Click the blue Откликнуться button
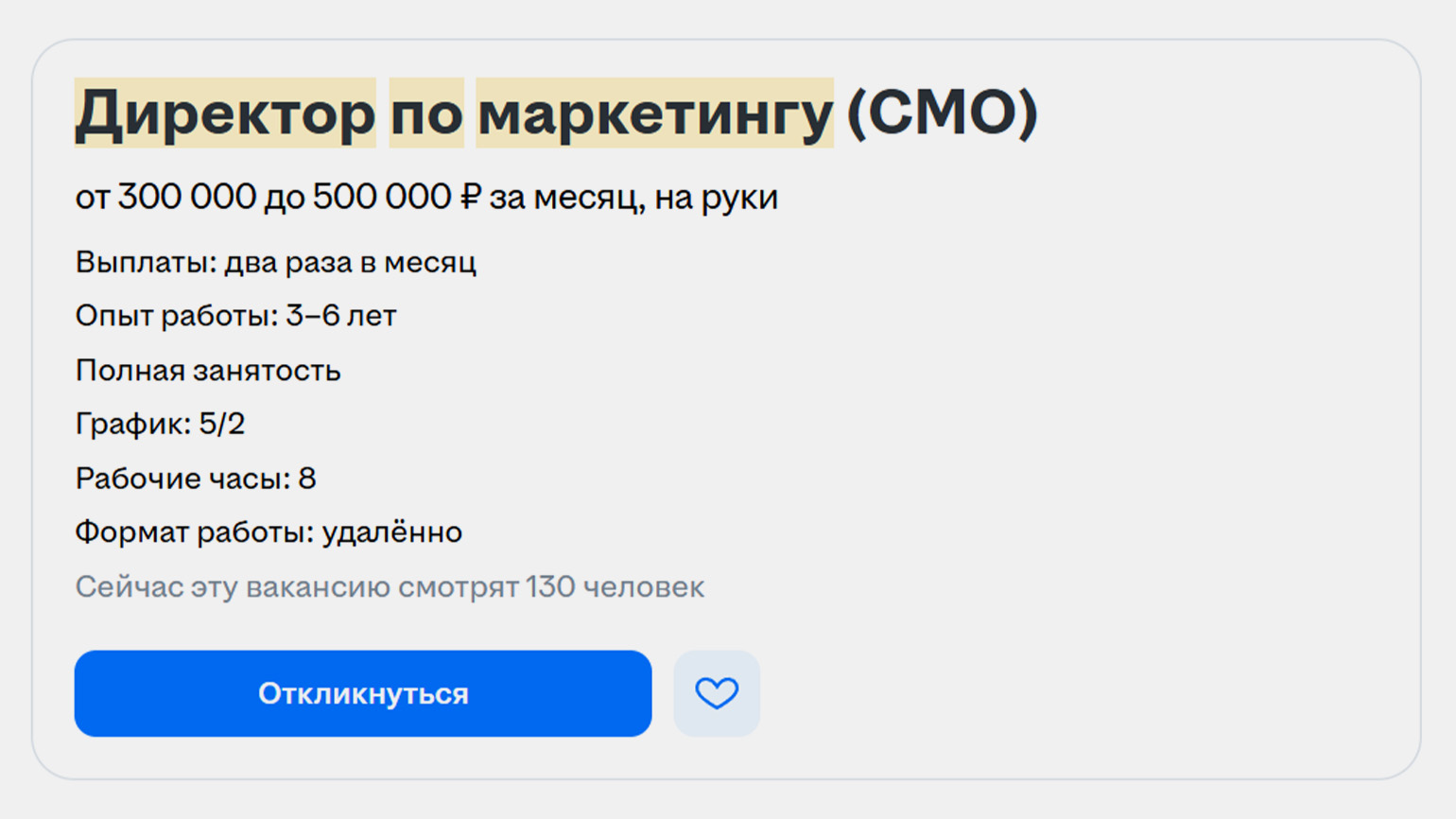This screenshot has width=1456, height=819. click(363, 693)
